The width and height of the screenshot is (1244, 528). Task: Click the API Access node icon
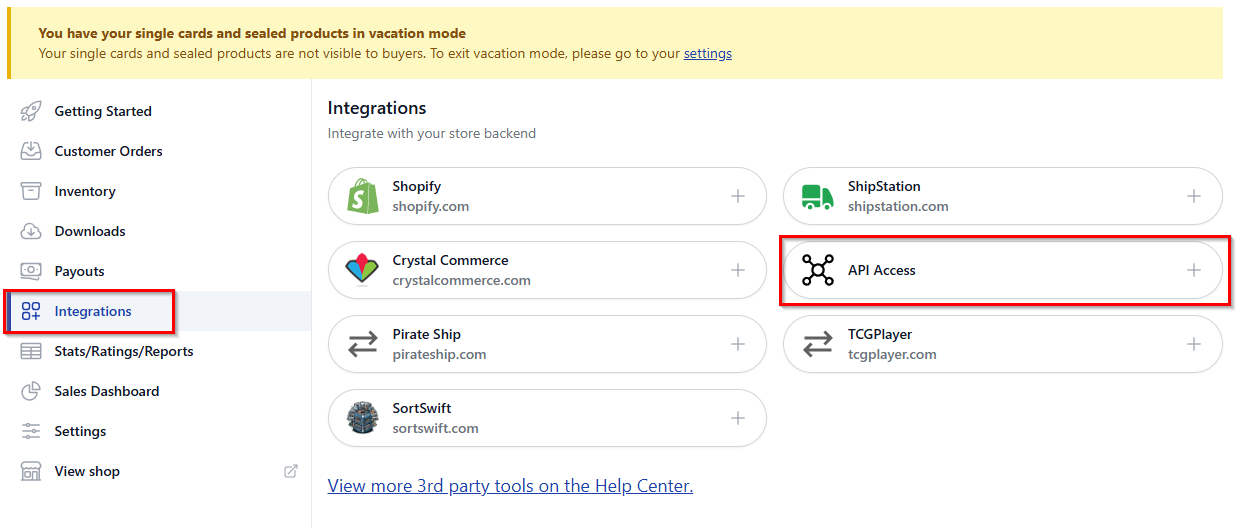[818, 270]
